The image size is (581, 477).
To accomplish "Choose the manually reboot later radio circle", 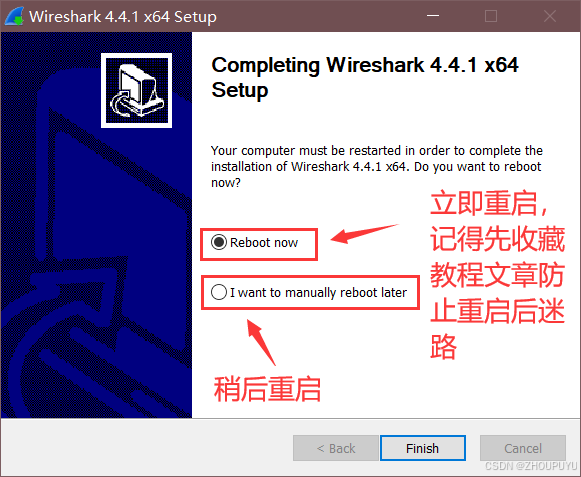I will [219, 292].
